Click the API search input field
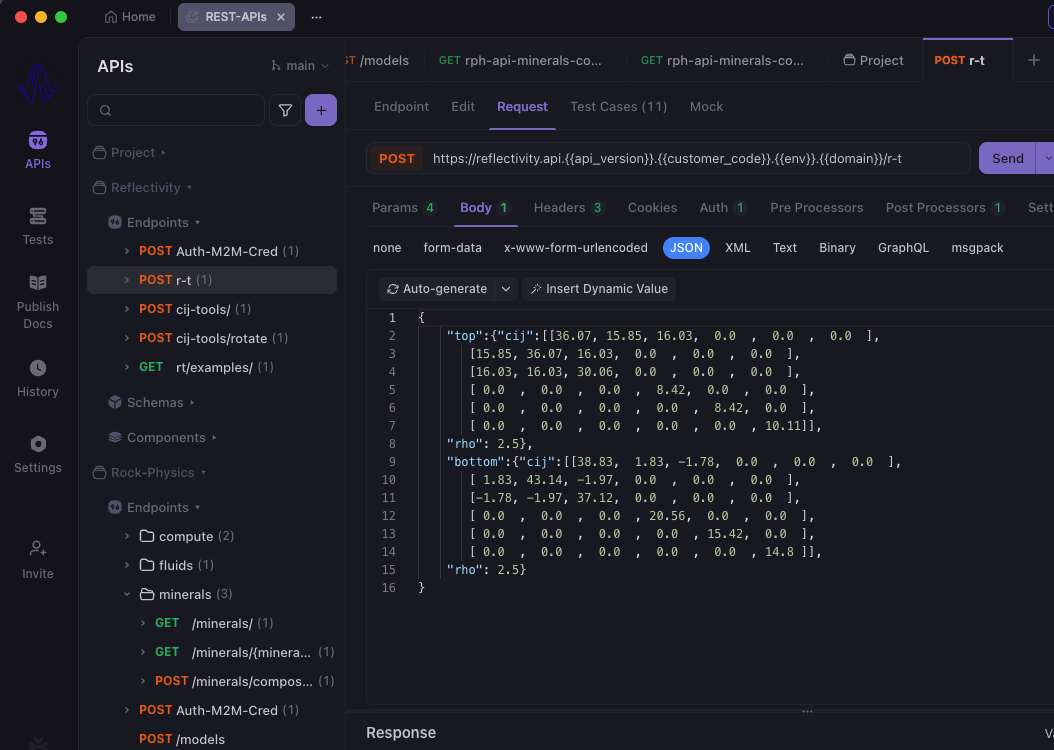 point(176,110)
